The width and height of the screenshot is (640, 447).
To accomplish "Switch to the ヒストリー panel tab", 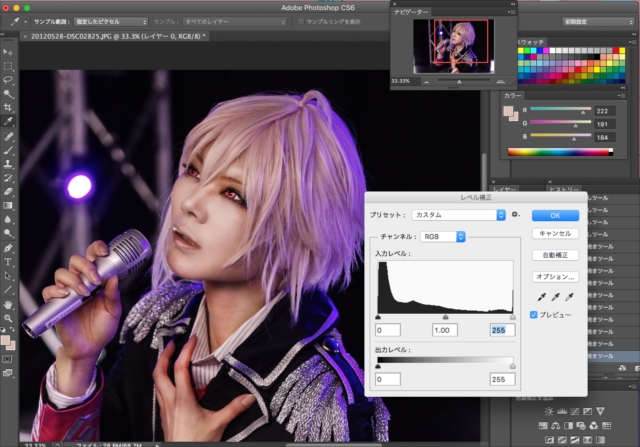I will (x=563, y=189).
